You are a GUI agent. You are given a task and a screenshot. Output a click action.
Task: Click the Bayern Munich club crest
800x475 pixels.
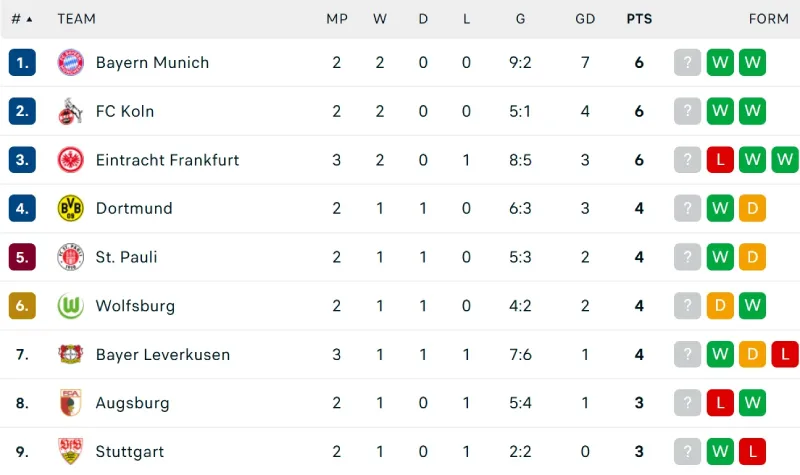click(71, 62)
